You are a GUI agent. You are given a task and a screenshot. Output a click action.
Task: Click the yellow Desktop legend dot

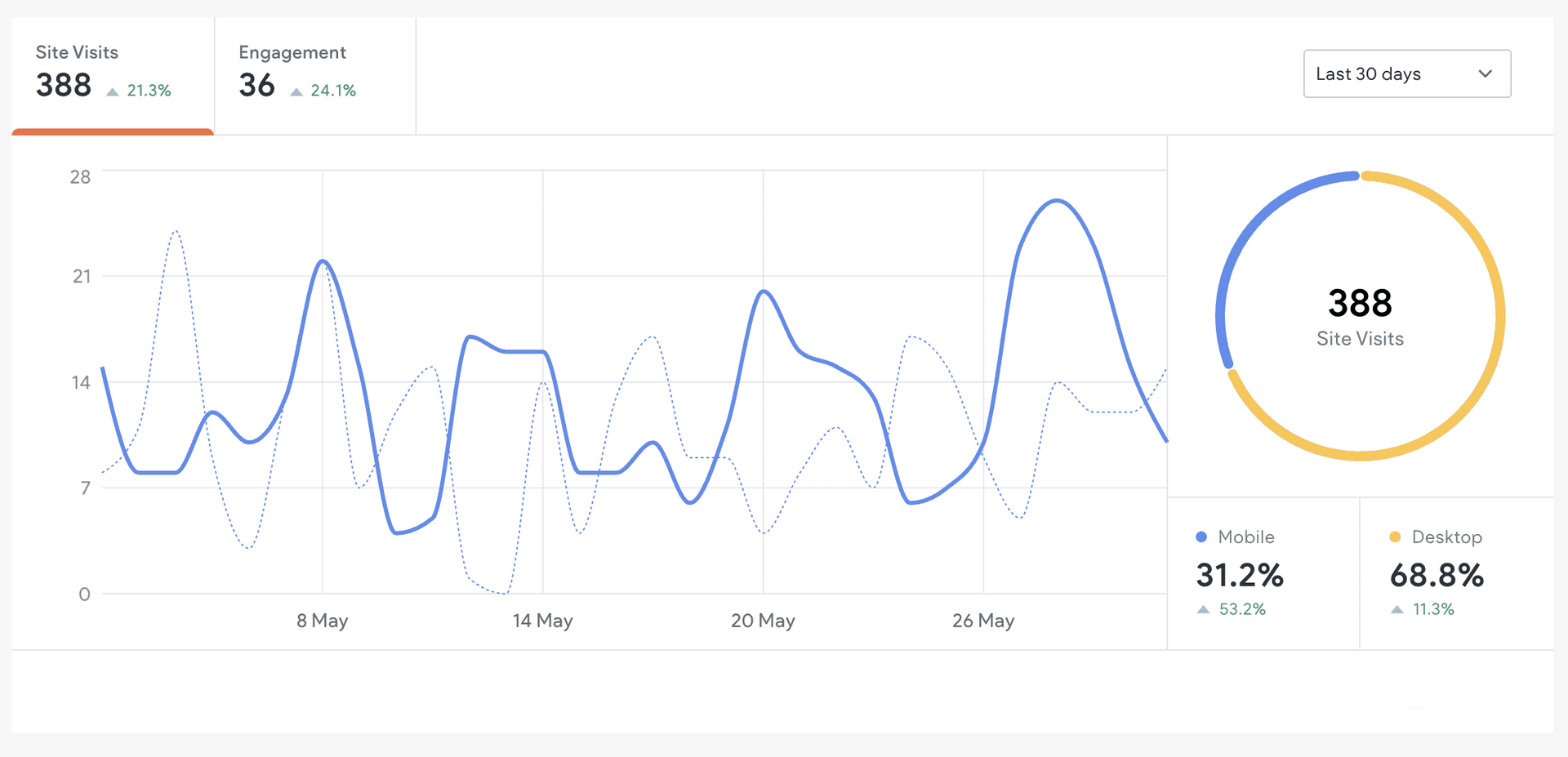coord(1395,537)
